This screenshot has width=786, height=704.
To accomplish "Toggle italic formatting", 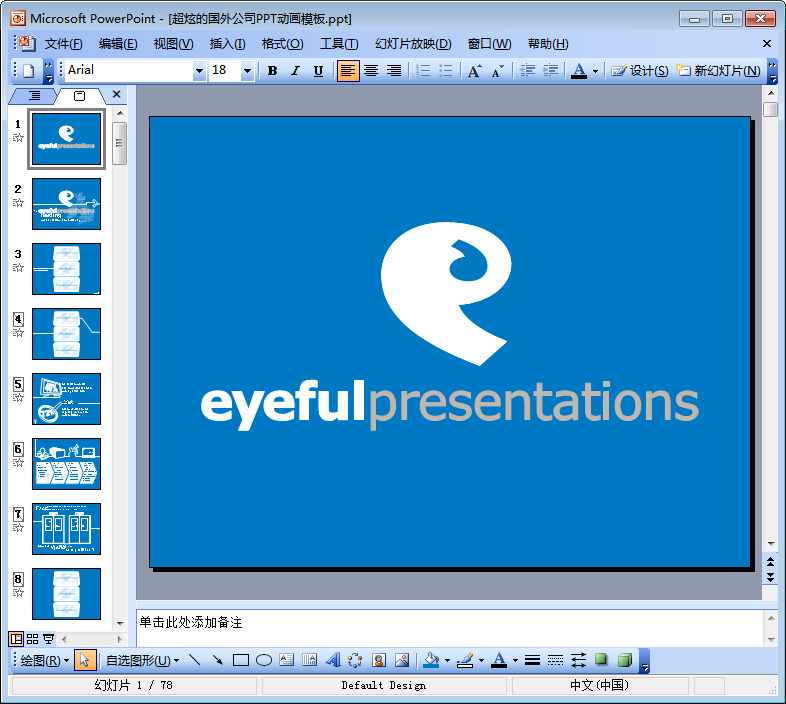I will click(295, 71).
